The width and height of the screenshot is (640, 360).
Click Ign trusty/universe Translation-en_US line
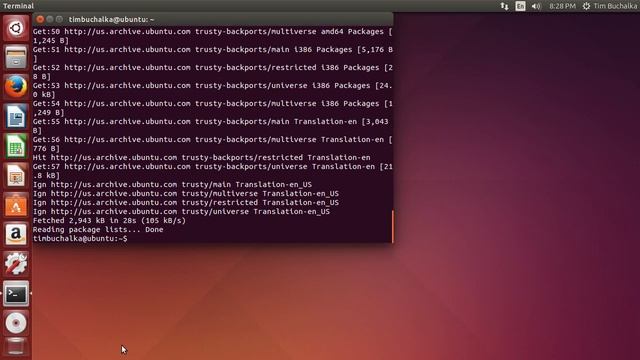(x=181, y=211)
